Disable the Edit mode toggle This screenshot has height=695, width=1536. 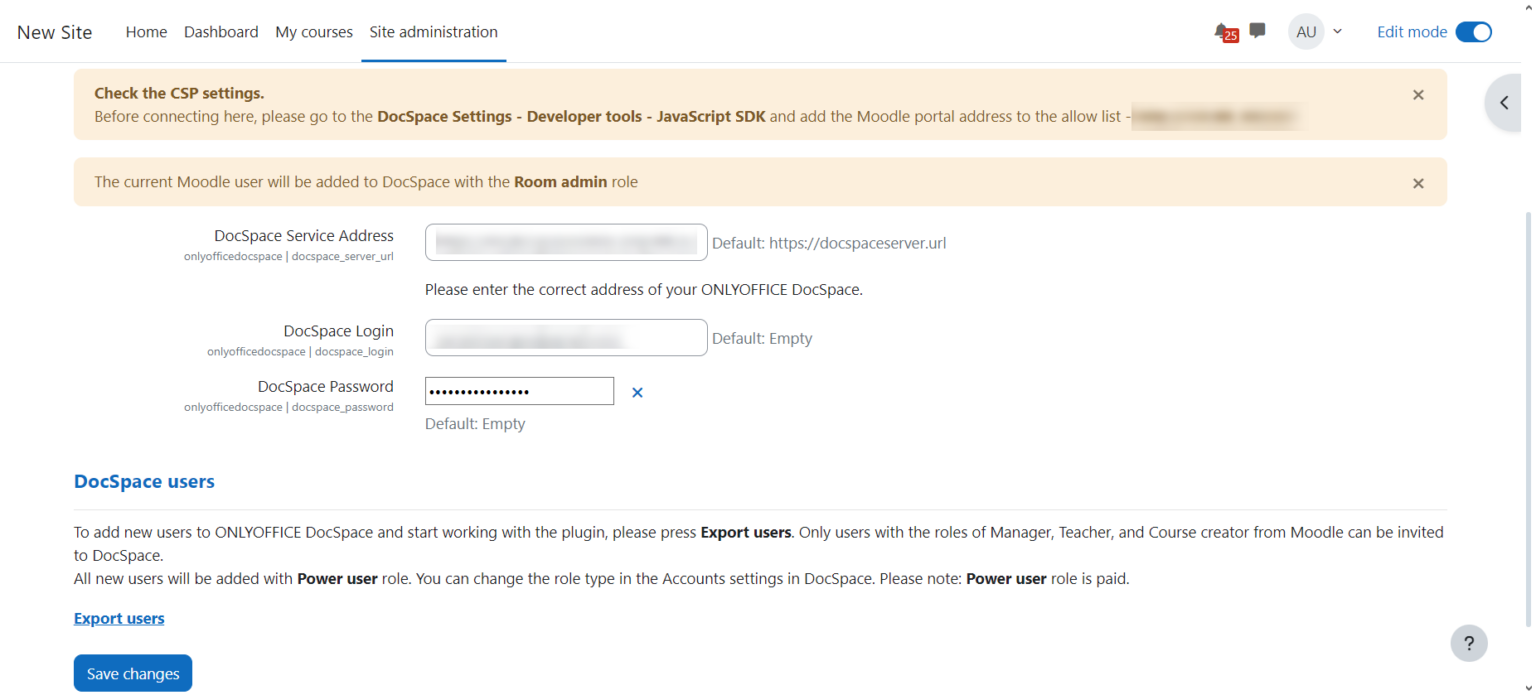pyautogui.click(x=1473, y=31)
